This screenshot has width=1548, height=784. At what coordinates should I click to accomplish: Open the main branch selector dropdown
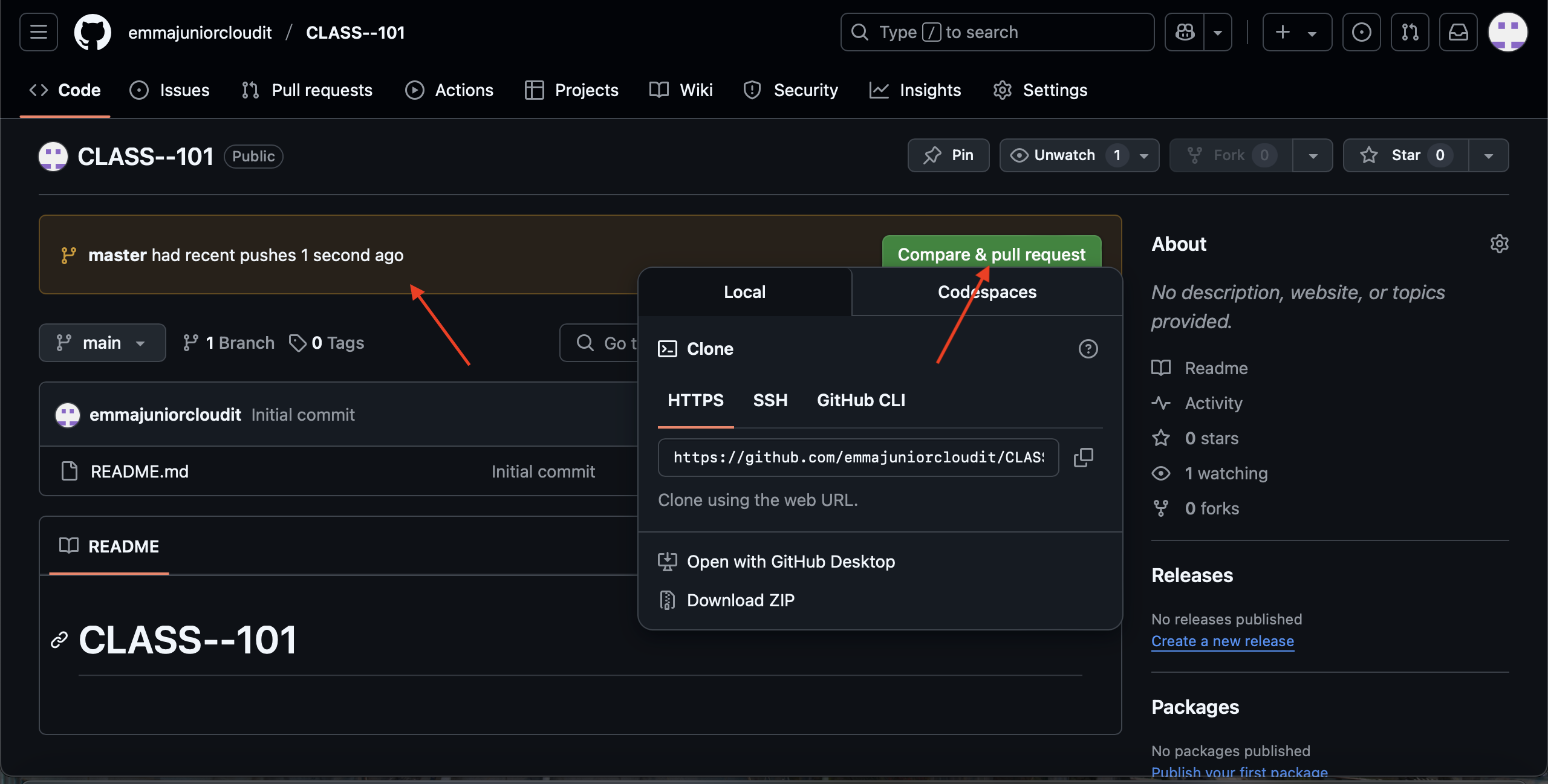point(102,343)
